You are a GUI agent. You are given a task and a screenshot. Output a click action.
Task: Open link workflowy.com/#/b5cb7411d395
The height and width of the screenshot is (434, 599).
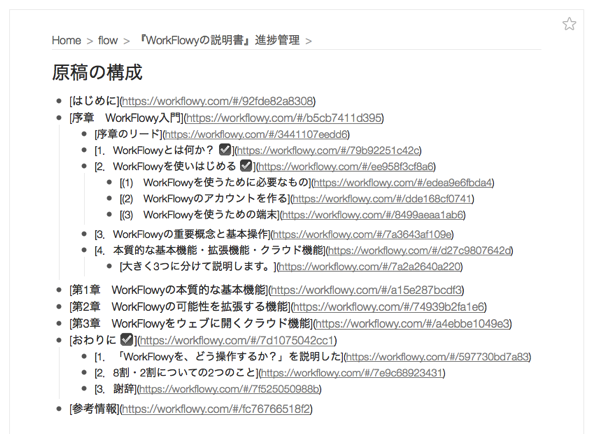[x=284, y=118]
